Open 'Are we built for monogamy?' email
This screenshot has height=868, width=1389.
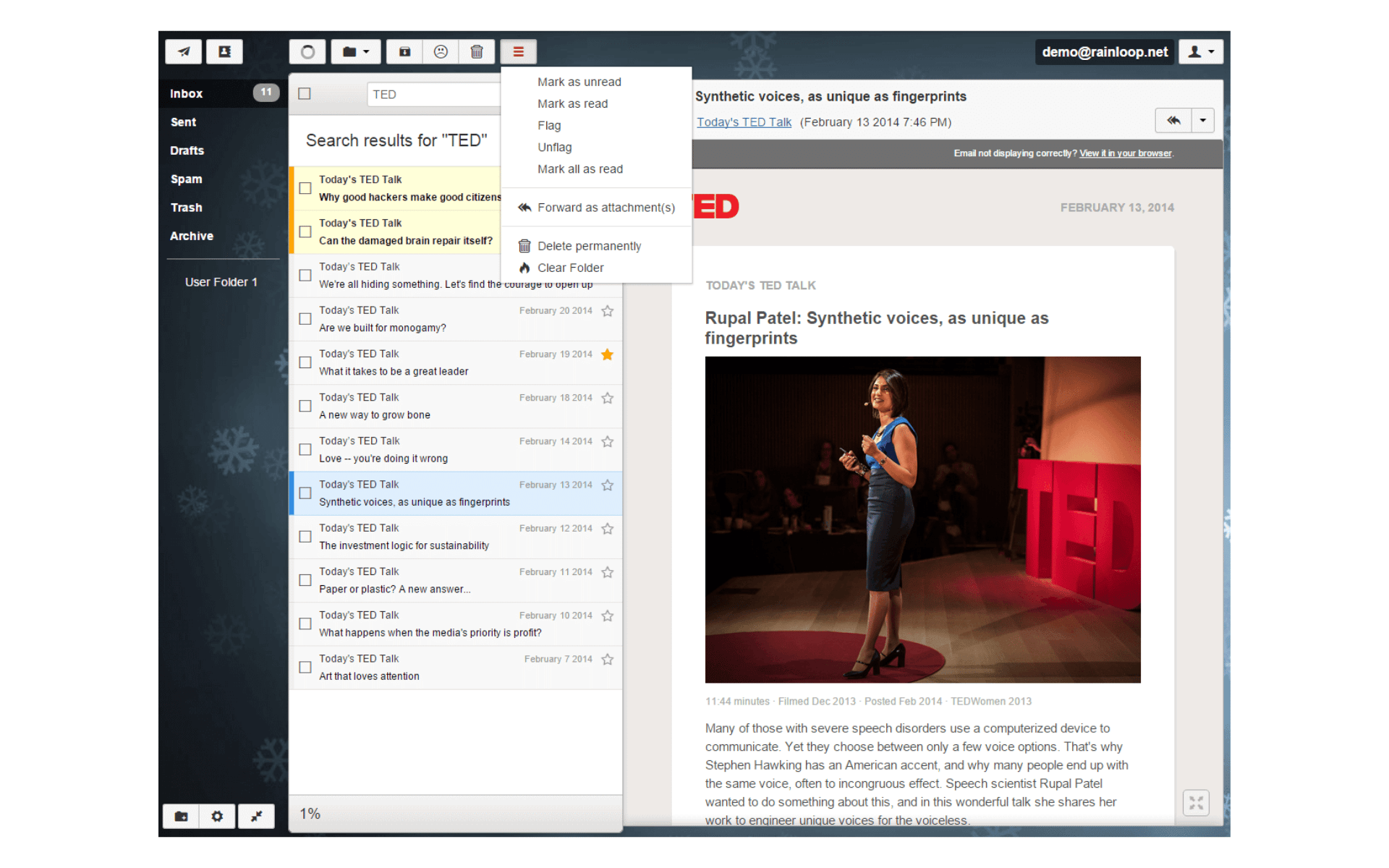[456, 319]
